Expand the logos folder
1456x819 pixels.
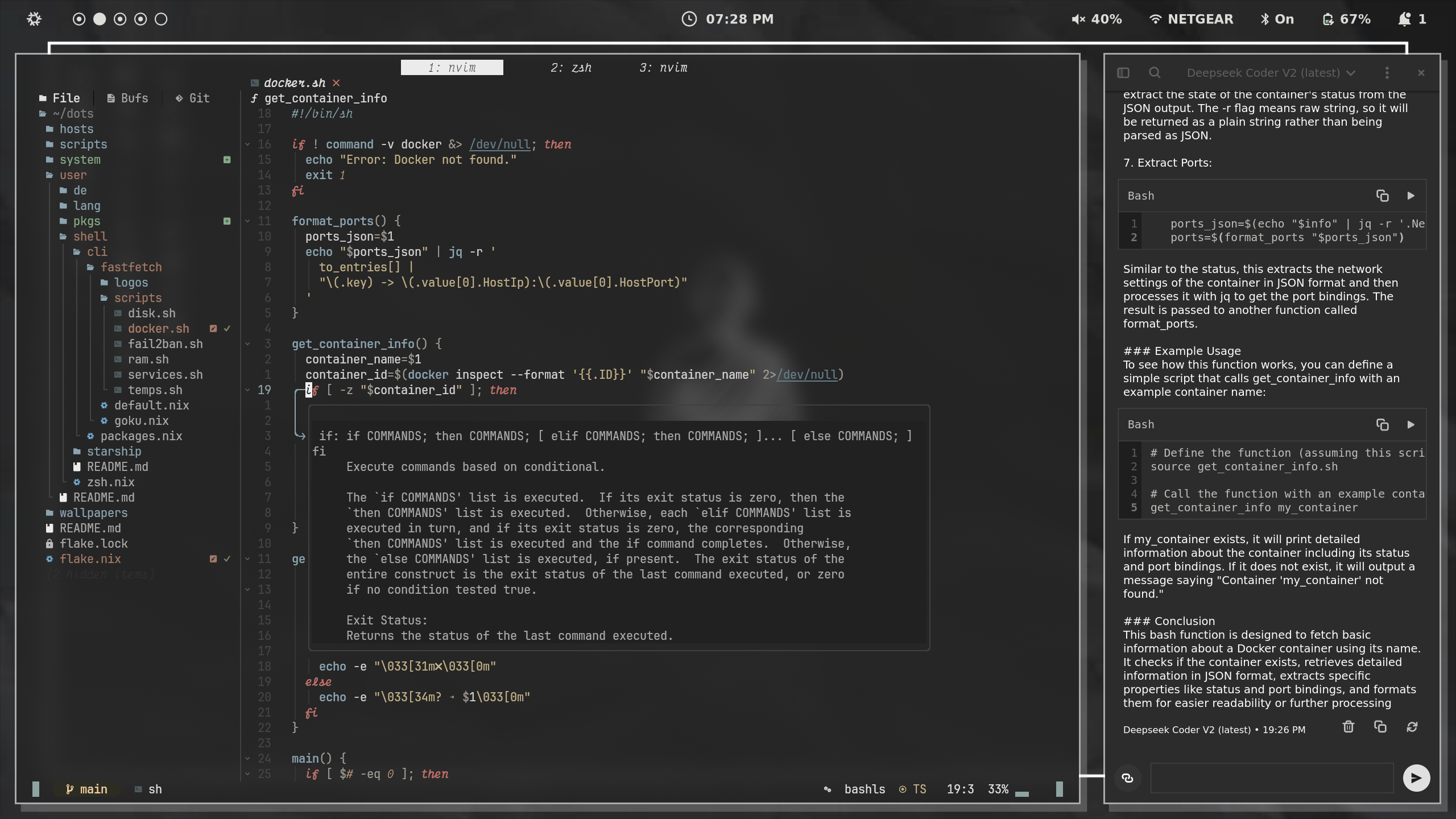(125, 283)
